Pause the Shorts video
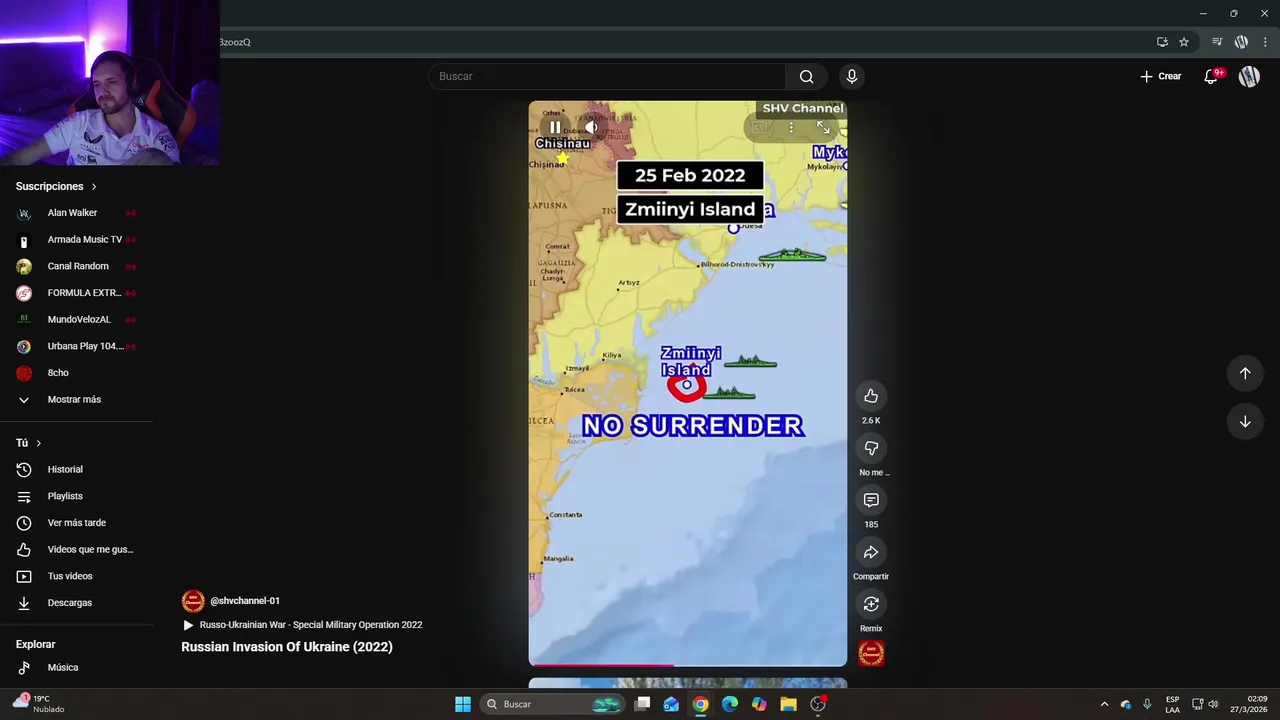This screenshot has width=1280, height=720. point(555,127)
